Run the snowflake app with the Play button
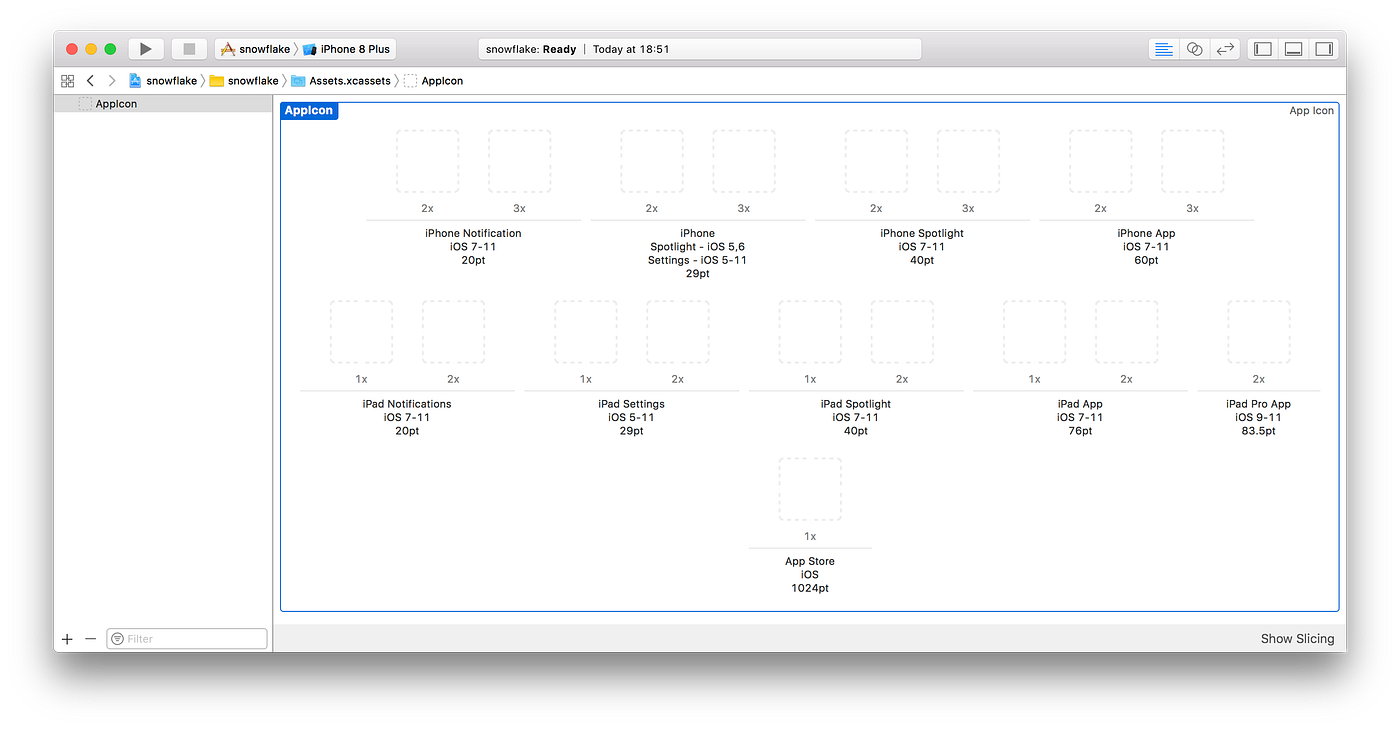 click(145, 48)
